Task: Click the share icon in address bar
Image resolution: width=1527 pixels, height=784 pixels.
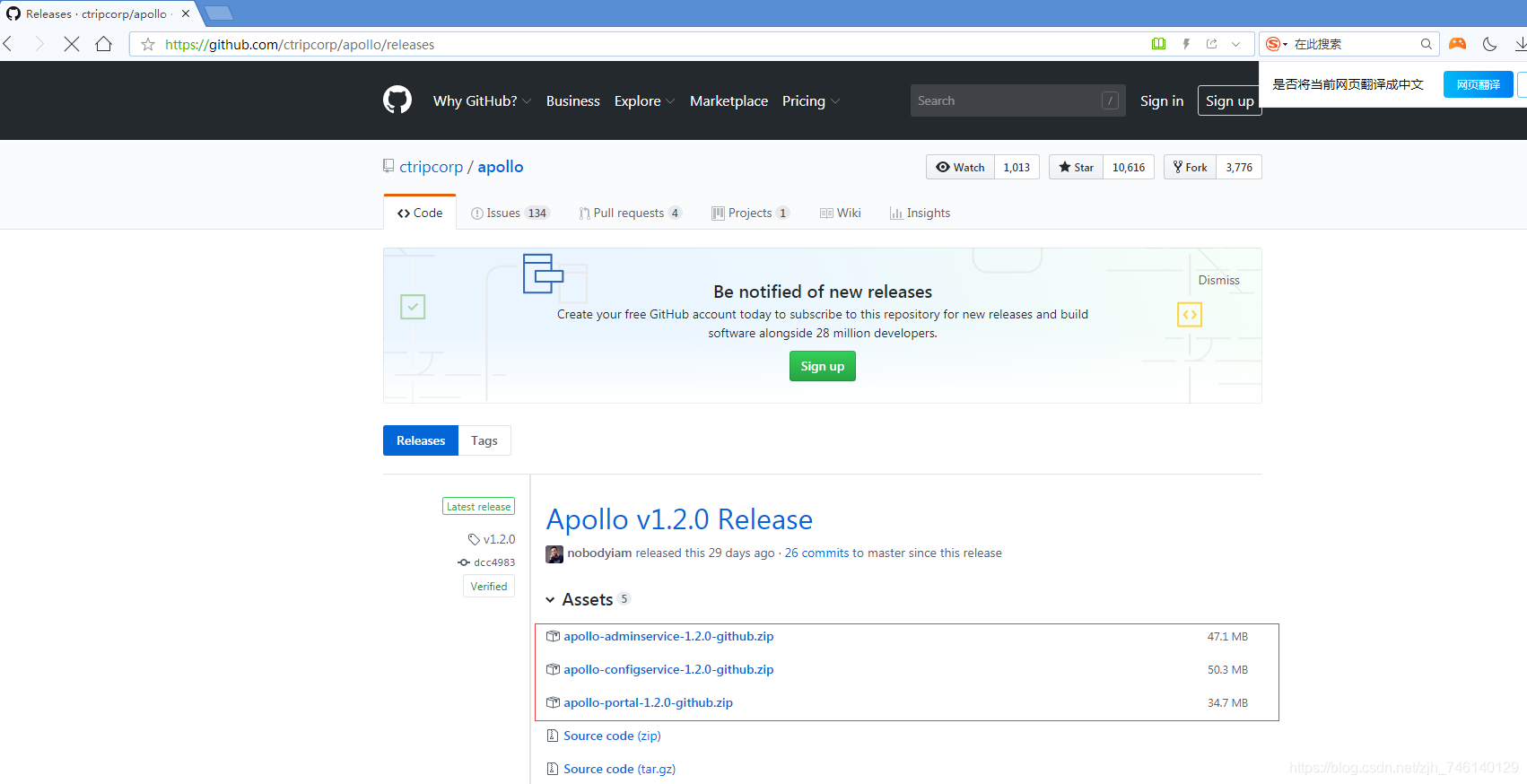Action: pos(1211,44)
